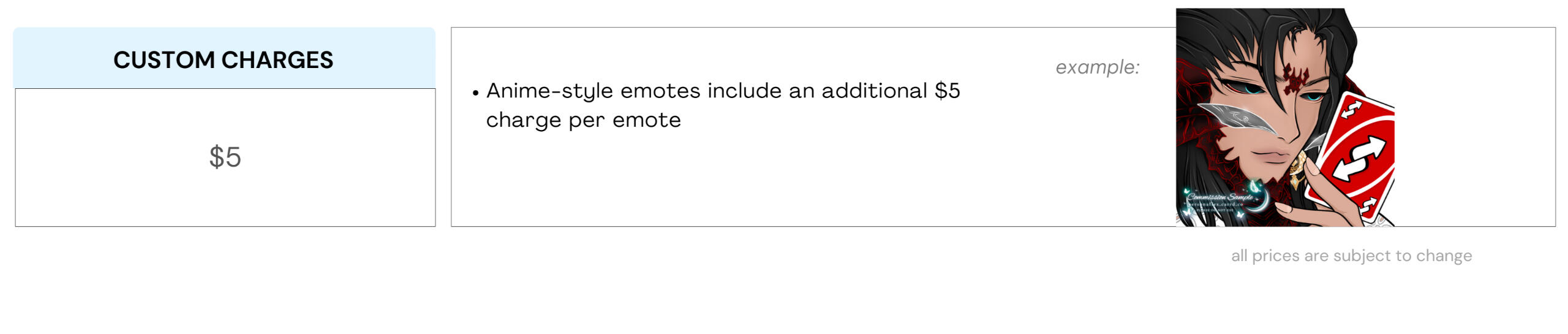The height and width of the screenshot is (334, 1568).
Task: Click the character's teal eye
Action: click(x=1251, y=89)
